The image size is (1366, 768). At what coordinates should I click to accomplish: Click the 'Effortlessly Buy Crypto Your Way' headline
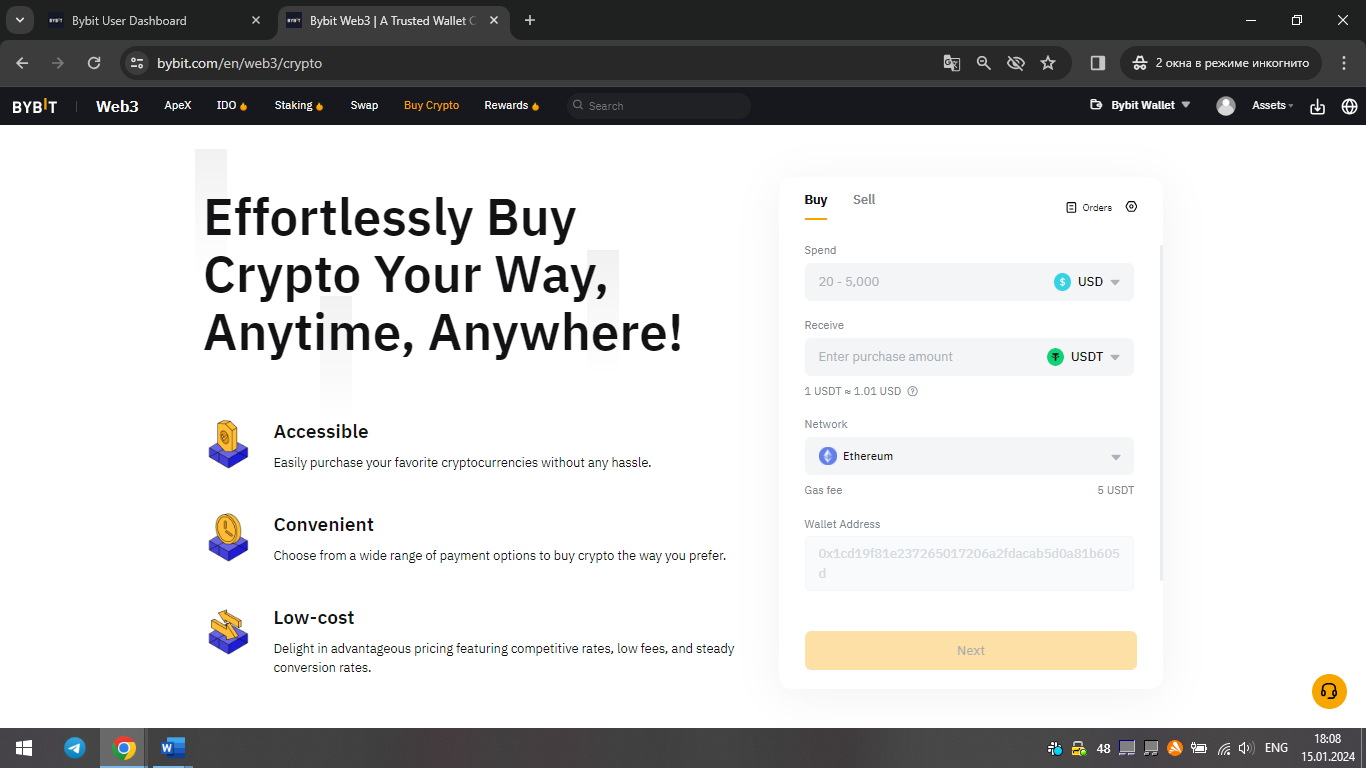coord(444,275)
